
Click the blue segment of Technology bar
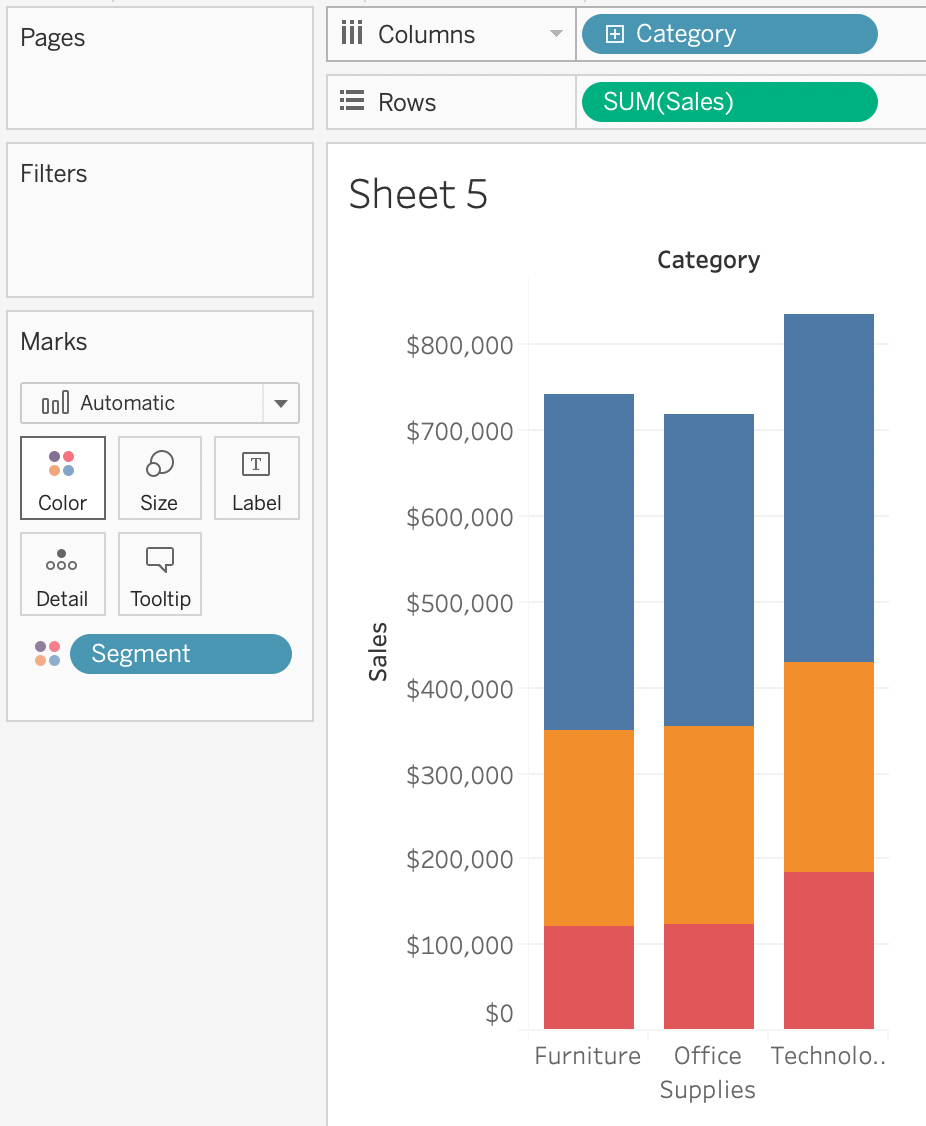(828, 488)
